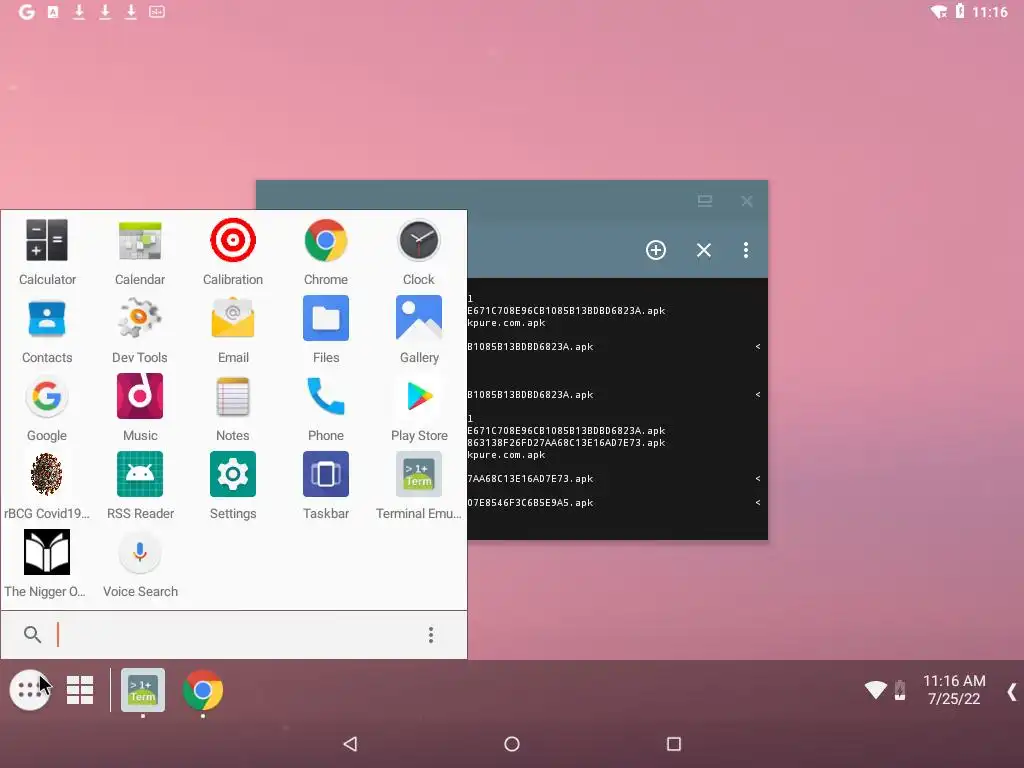
Task: Collapse the taskbar using the arrow
Action: [1012, 692]
